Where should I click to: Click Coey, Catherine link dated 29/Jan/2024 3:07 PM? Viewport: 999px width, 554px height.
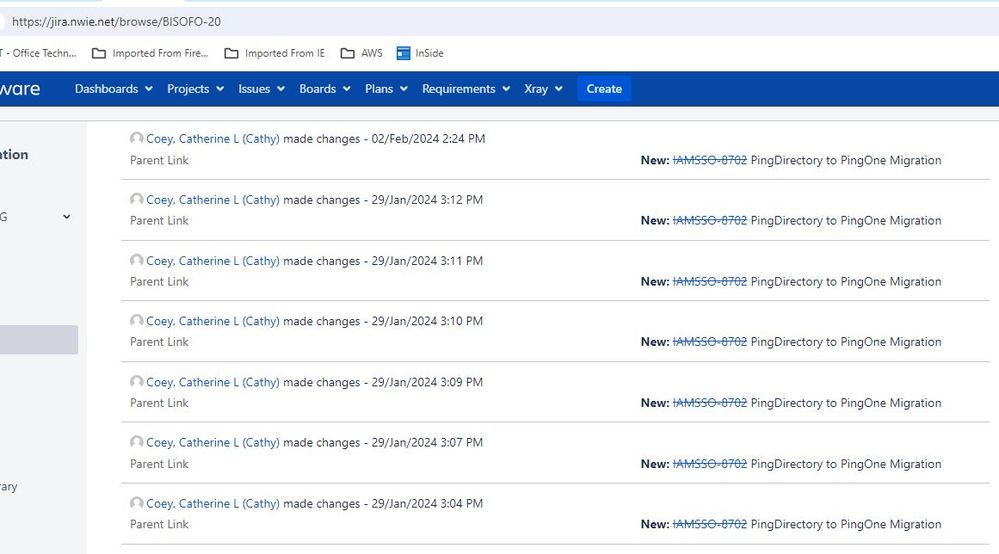point(213,443)
